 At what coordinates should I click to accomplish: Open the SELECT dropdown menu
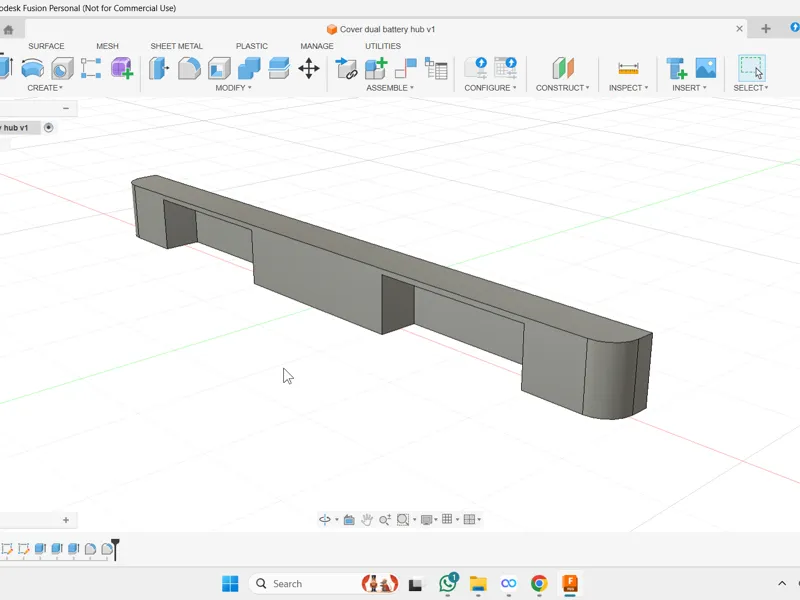click(751, 88)
